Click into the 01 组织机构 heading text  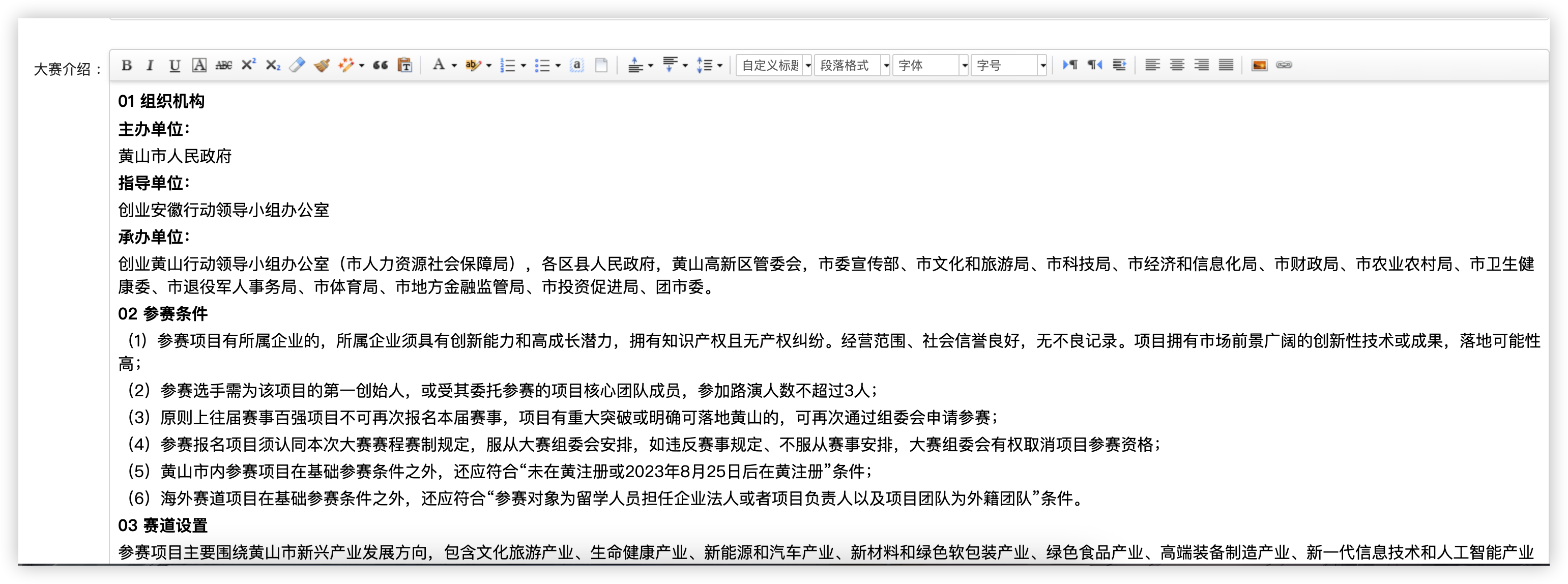click(161, 101)
